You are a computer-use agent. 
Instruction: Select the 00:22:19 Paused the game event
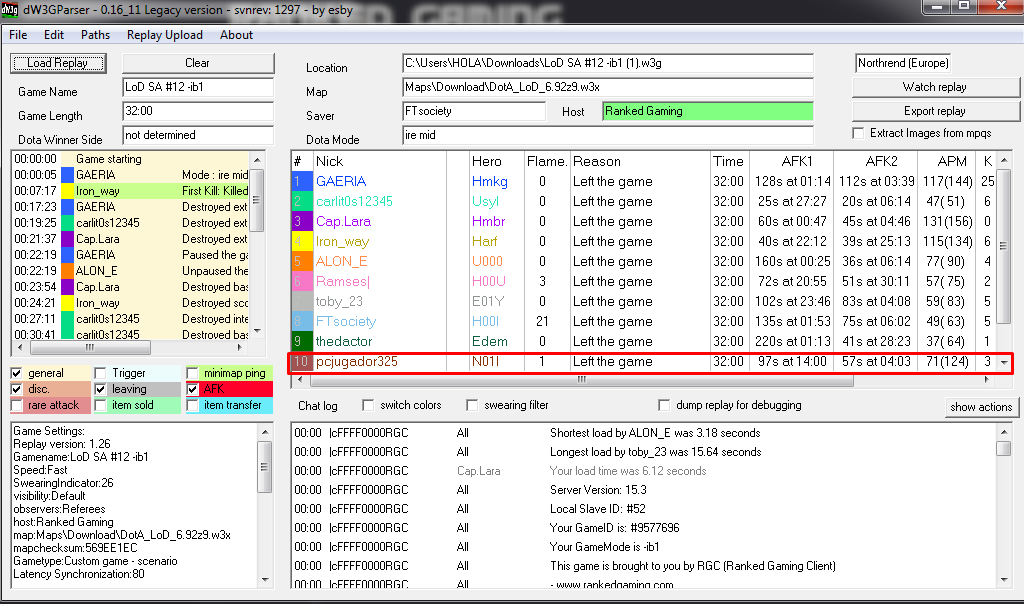click(x=131, y=255)
